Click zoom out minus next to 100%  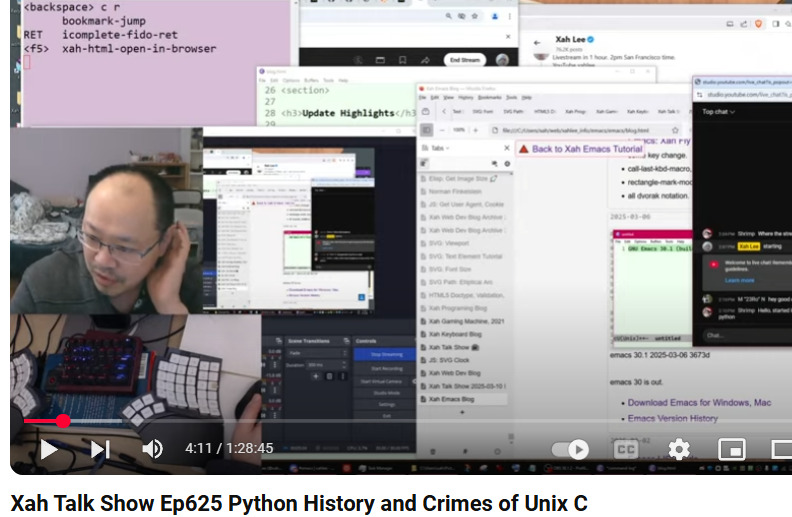pyautogui.click(x=442, y=130)
